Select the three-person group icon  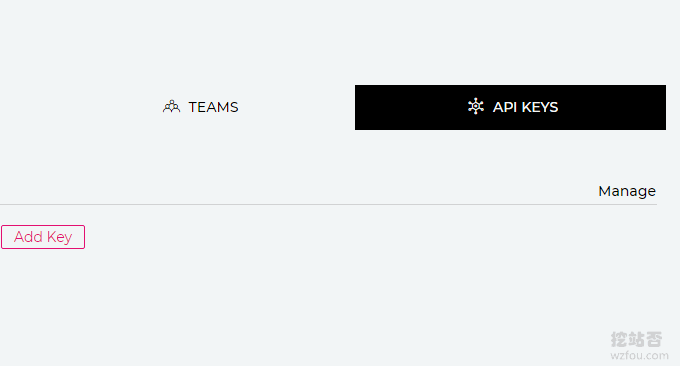tap(171, 107)
